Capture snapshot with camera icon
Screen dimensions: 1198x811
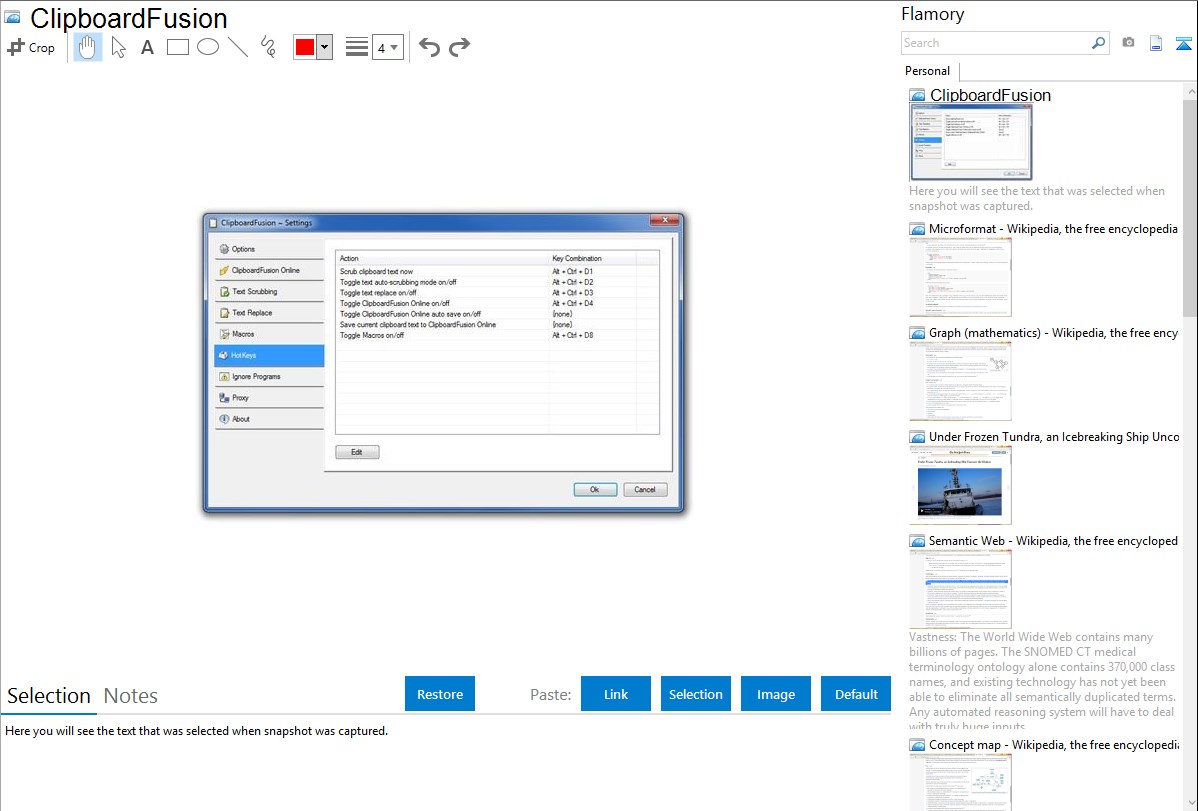pyautogui.click(x=1128, y=43)
